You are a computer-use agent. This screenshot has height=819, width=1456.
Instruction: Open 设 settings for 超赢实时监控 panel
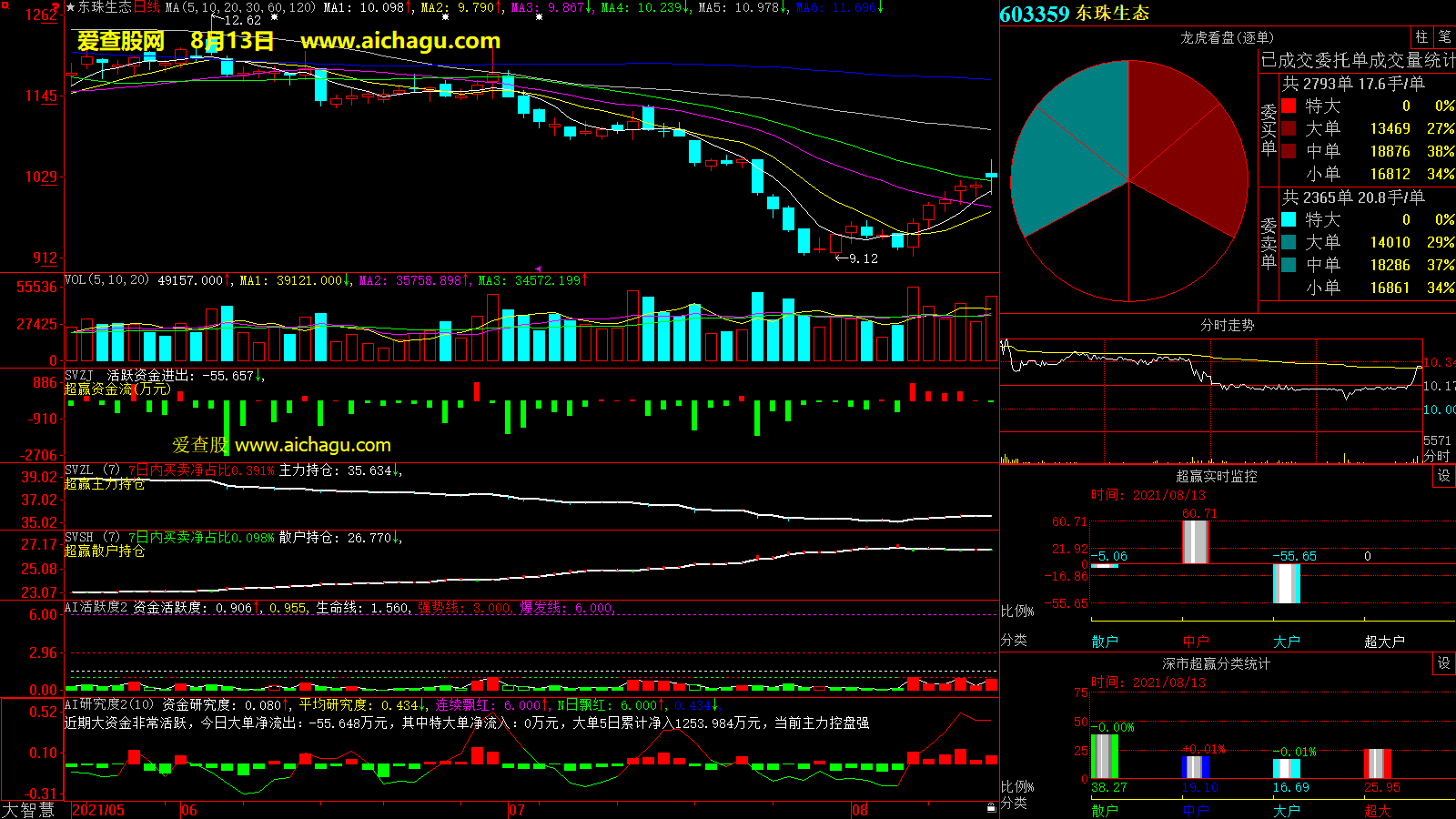tap(1444, 476)
